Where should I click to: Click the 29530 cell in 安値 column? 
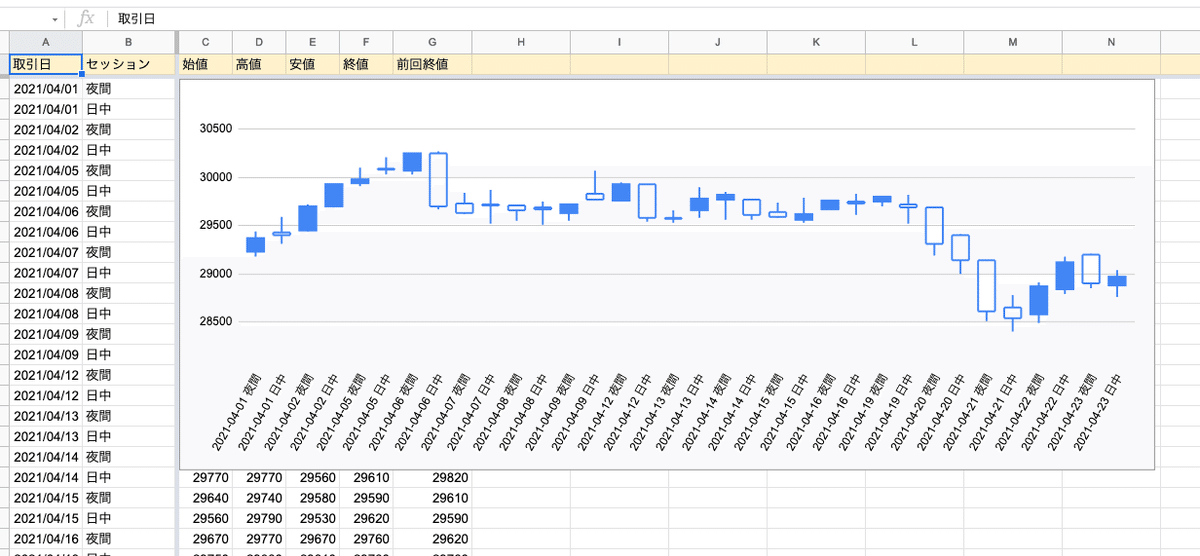pos(312,518)
